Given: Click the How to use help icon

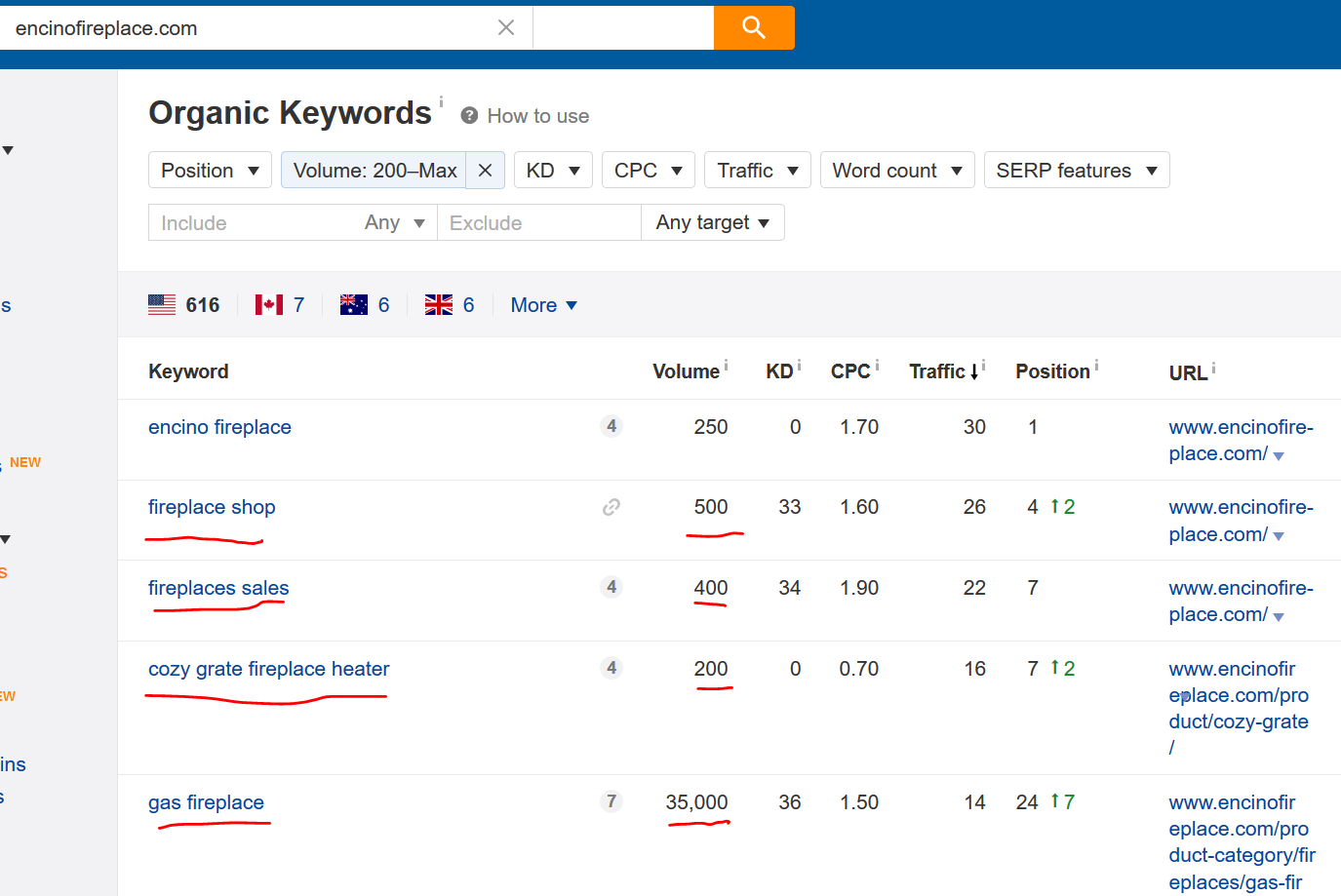Looking at the screenshot, I should pyautogui.click(x=469, y=116).
